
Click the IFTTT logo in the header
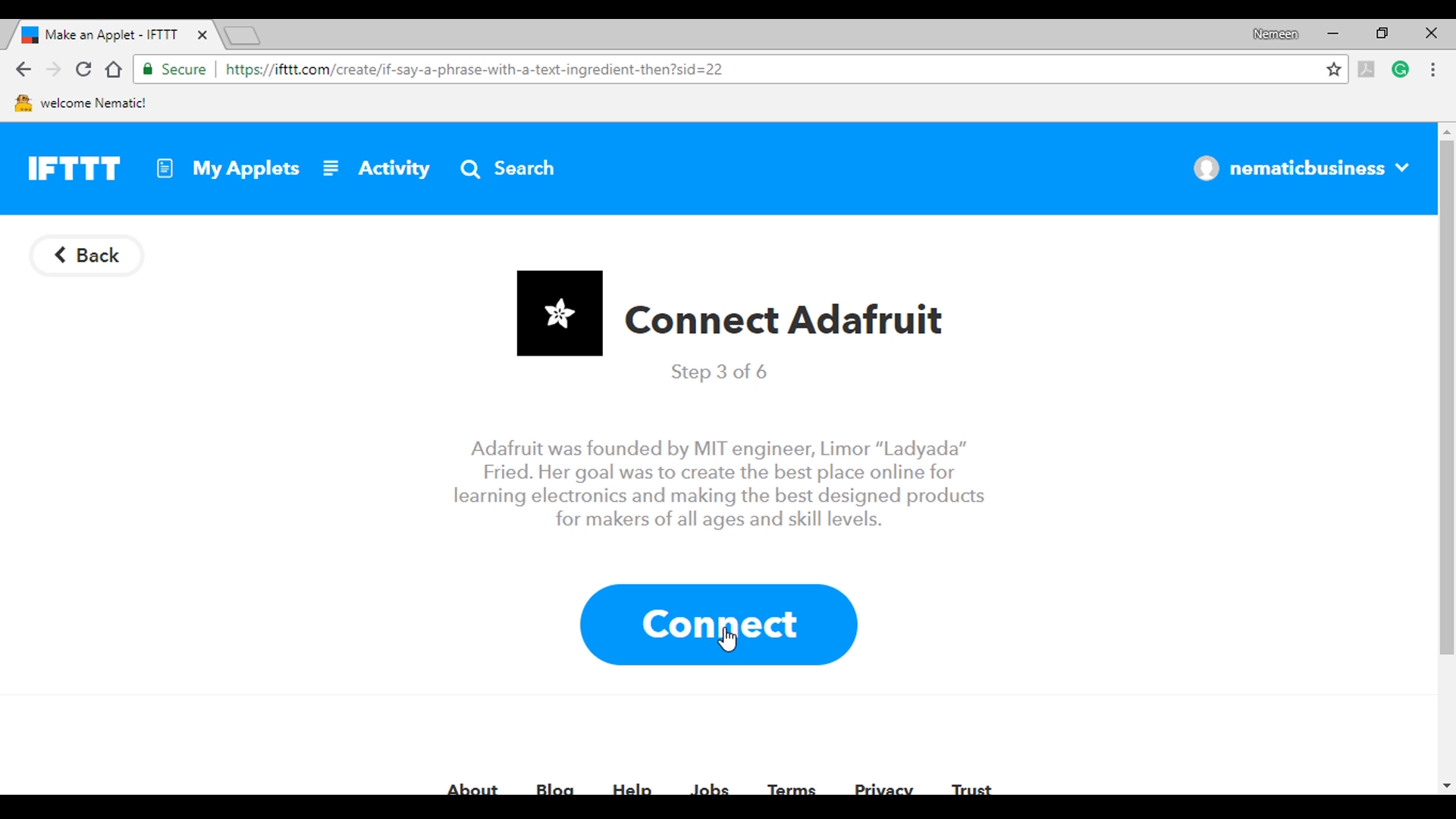tap(75, 168)
